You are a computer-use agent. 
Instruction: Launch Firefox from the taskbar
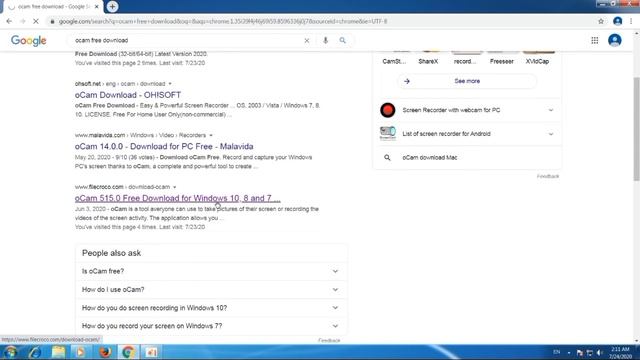[105, 352]
